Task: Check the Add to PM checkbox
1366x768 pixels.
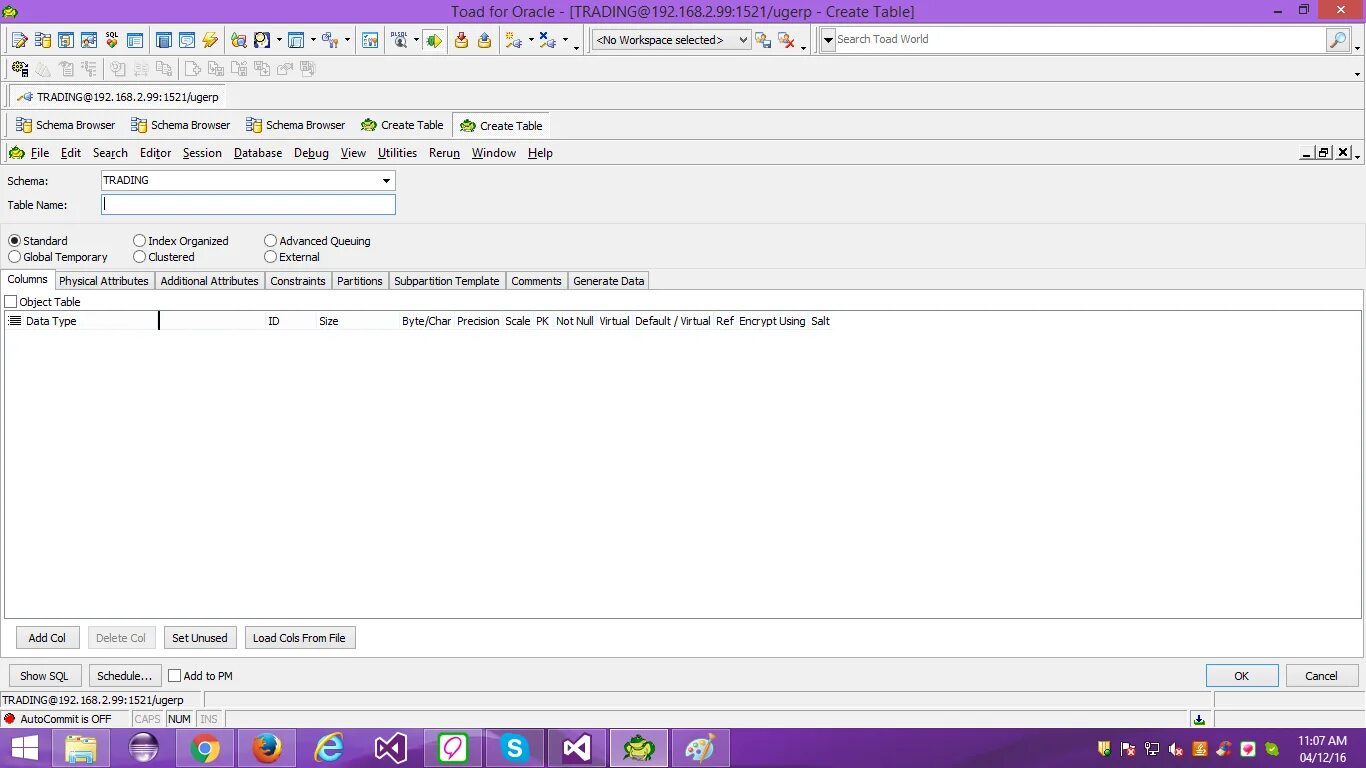Action: click(174, 676)
